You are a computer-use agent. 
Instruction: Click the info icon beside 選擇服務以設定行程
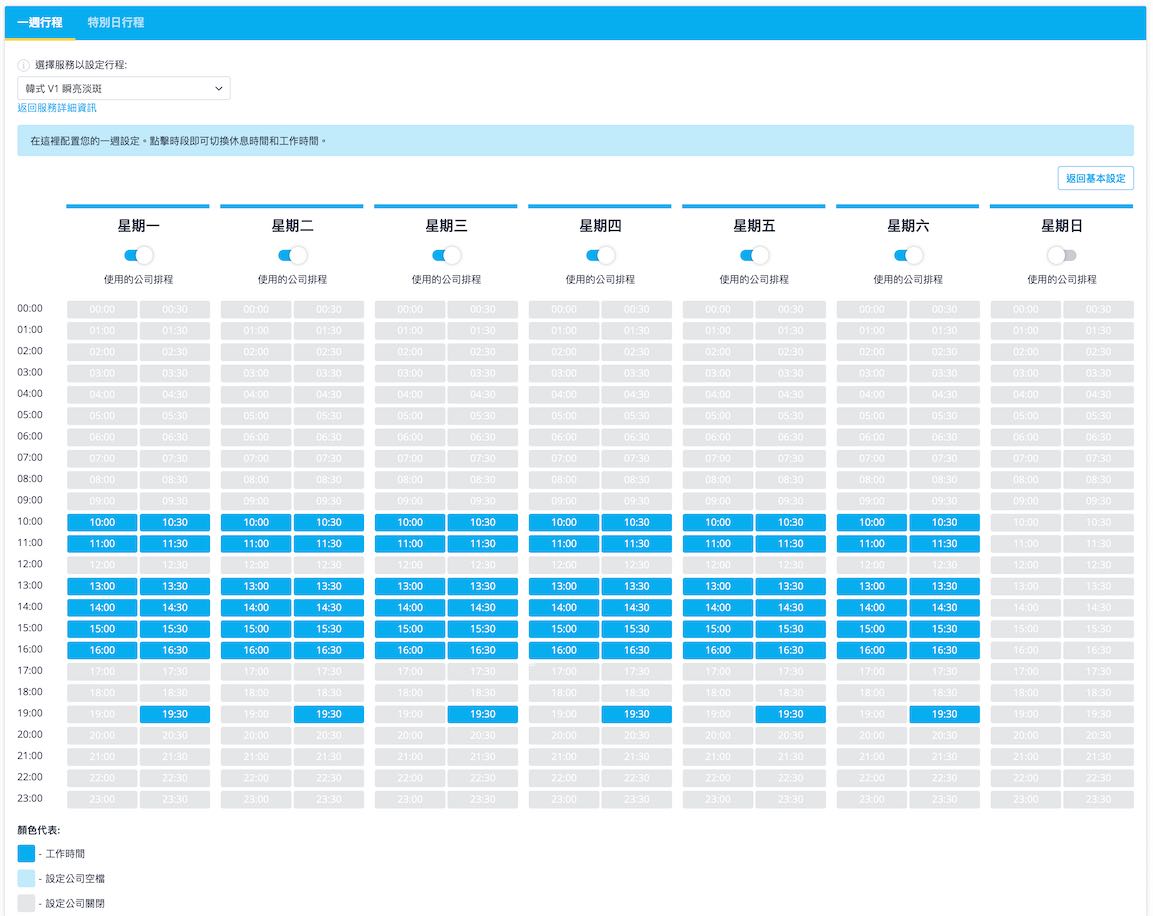(24, 65)
